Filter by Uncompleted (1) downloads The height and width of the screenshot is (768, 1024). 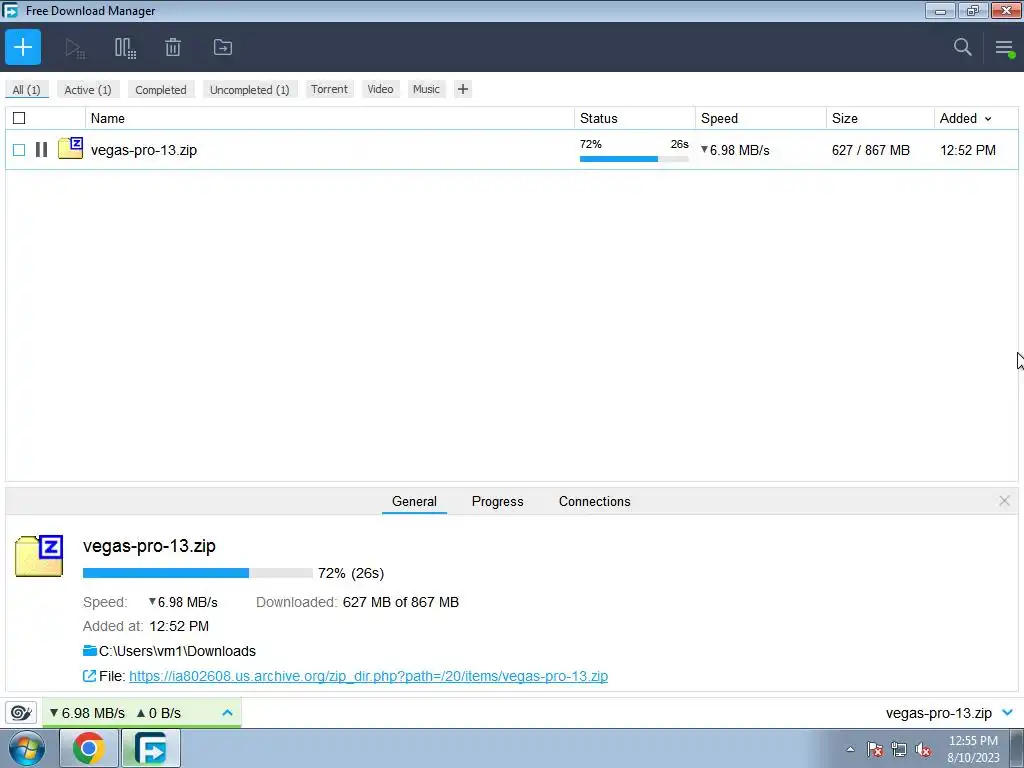click(x=249, y=89)
